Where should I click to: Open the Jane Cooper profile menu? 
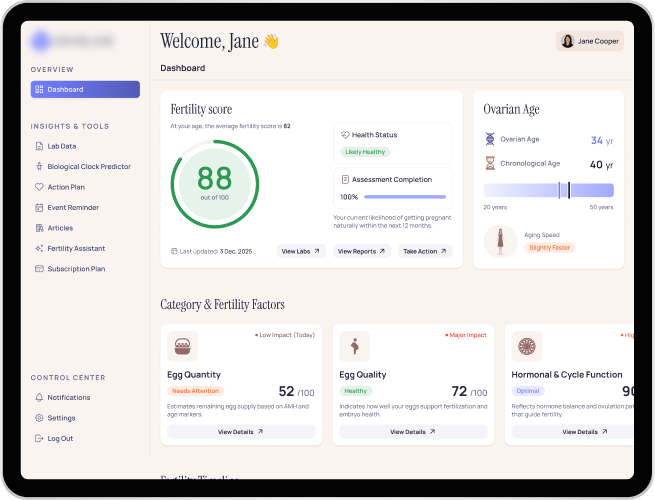[590, 41]
